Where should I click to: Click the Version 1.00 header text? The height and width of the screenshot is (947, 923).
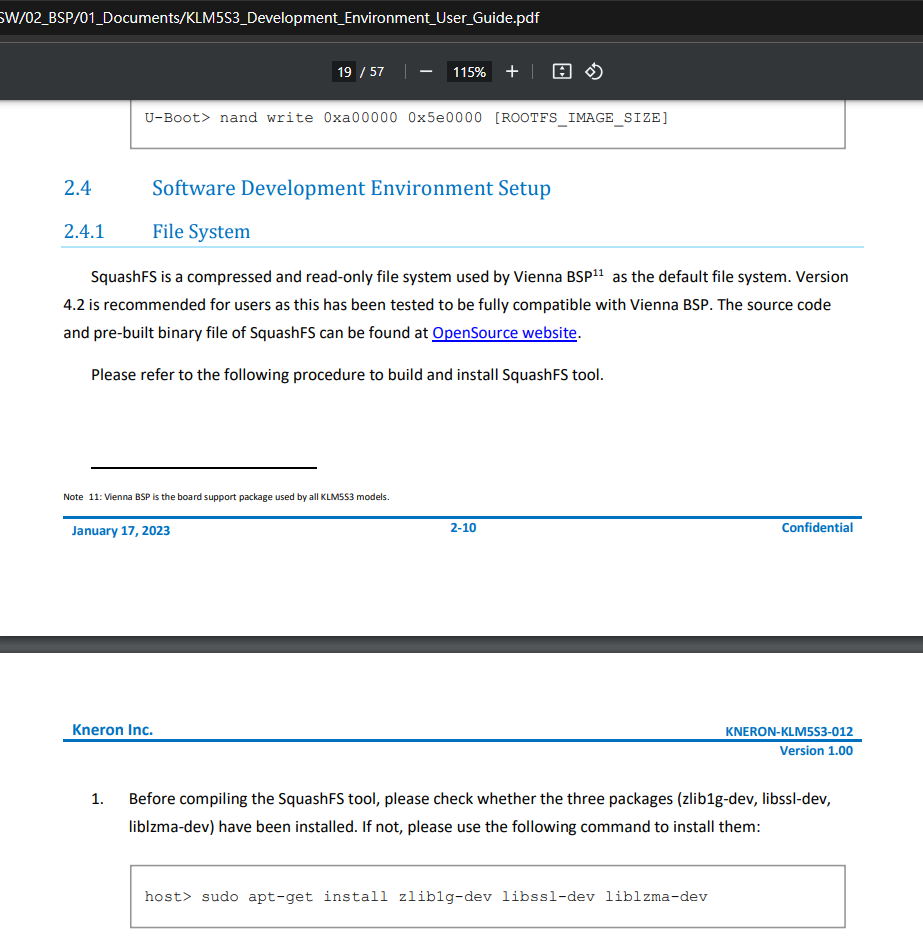(x=816, y=751)
